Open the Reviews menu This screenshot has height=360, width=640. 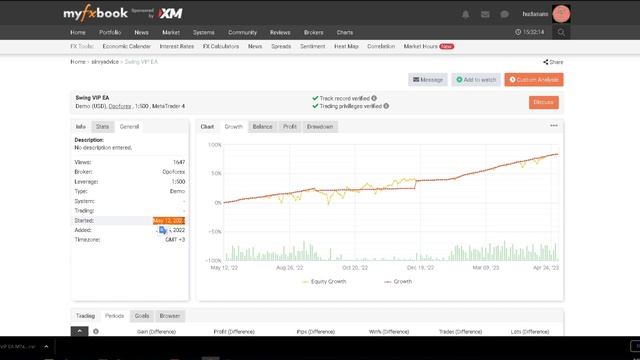click(280, 32)
